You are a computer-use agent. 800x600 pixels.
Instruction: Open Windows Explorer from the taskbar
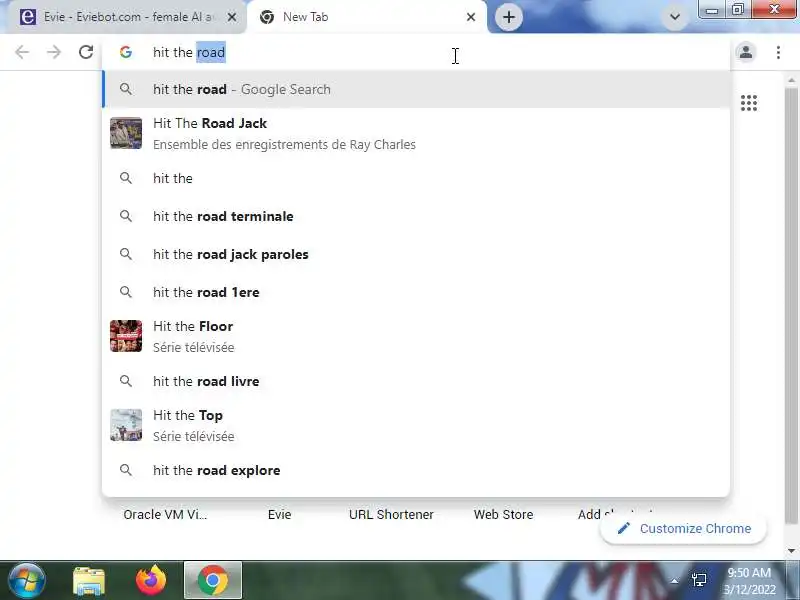point(89,581)
